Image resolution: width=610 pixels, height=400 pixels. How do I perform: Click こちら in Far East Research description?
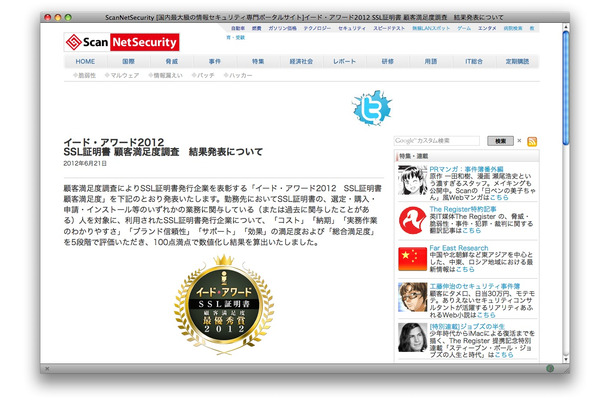click(465, 269)
